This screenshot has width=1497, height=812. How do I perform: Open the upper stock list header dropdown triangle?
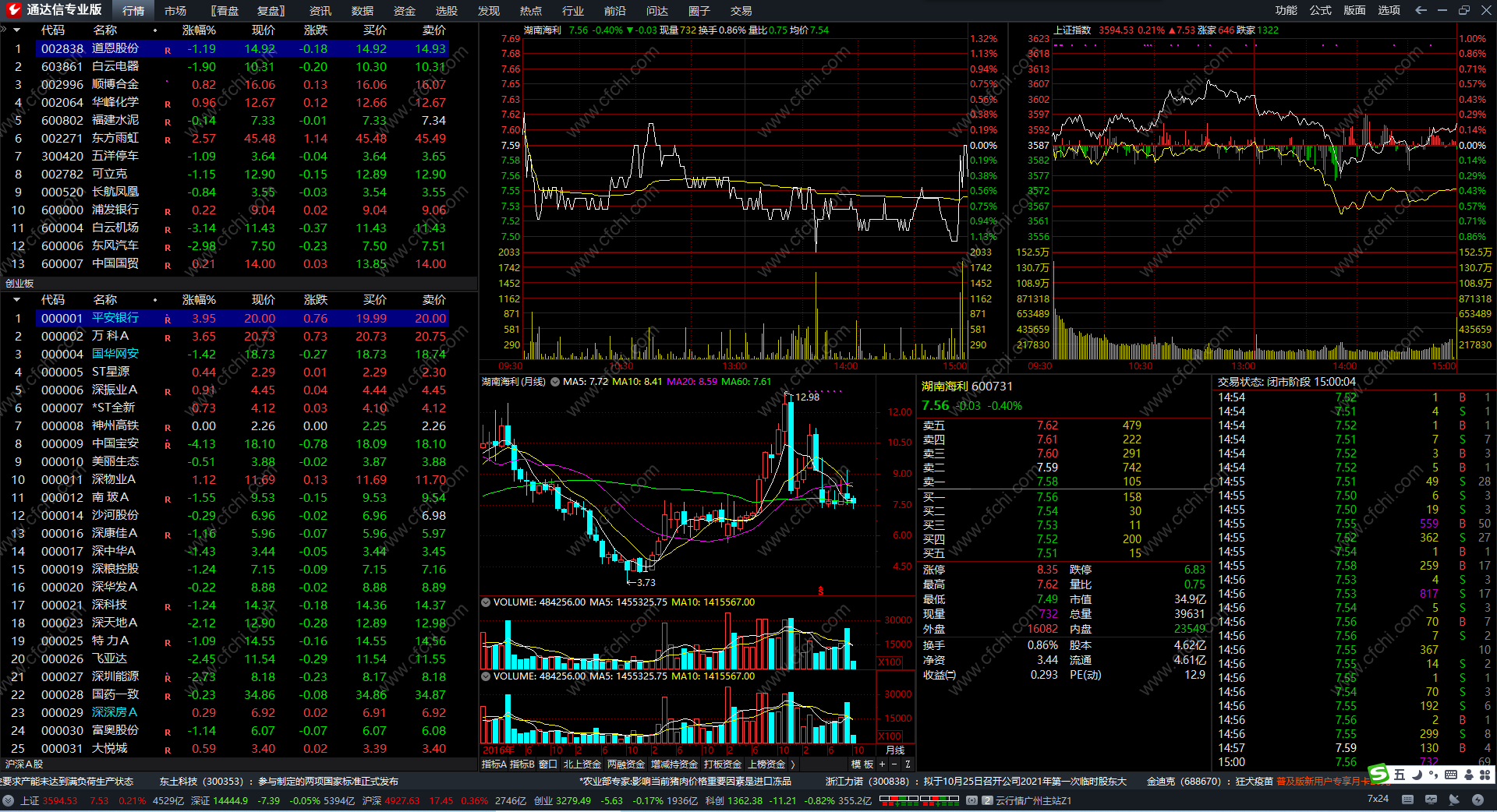[17, 30]
